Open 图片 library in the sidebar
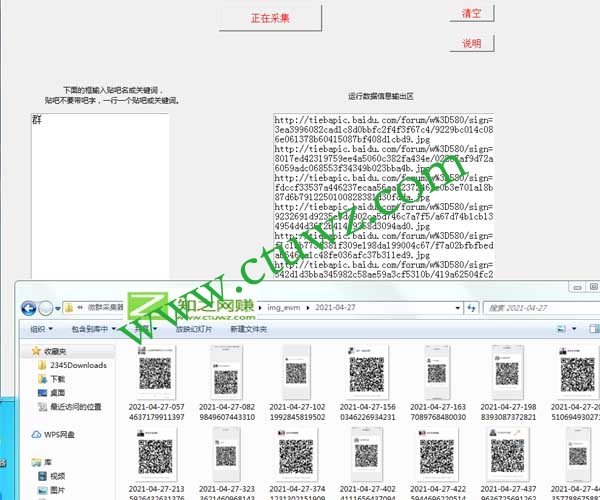The image size is (600, 500). (x=52, y=490)
